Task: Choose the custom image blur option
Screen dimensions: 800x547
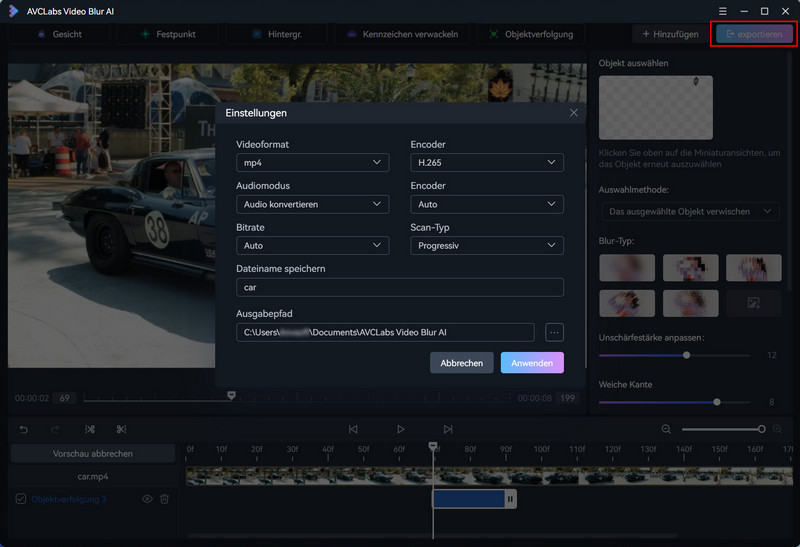Action: [x=754, y=303]
